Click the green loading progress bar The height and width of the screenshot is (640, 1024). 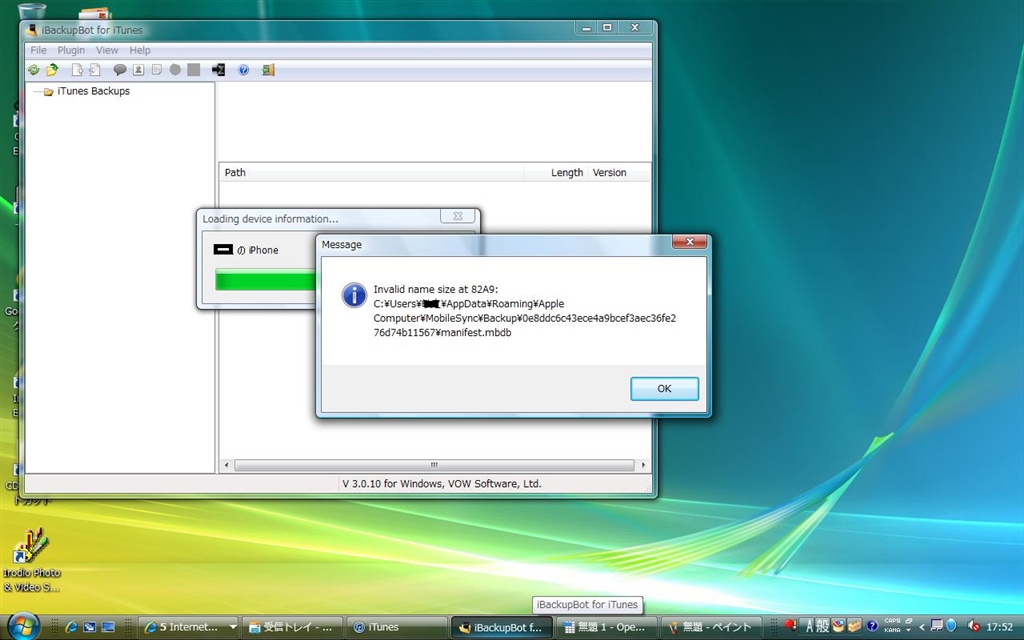[x=265, y=280]
